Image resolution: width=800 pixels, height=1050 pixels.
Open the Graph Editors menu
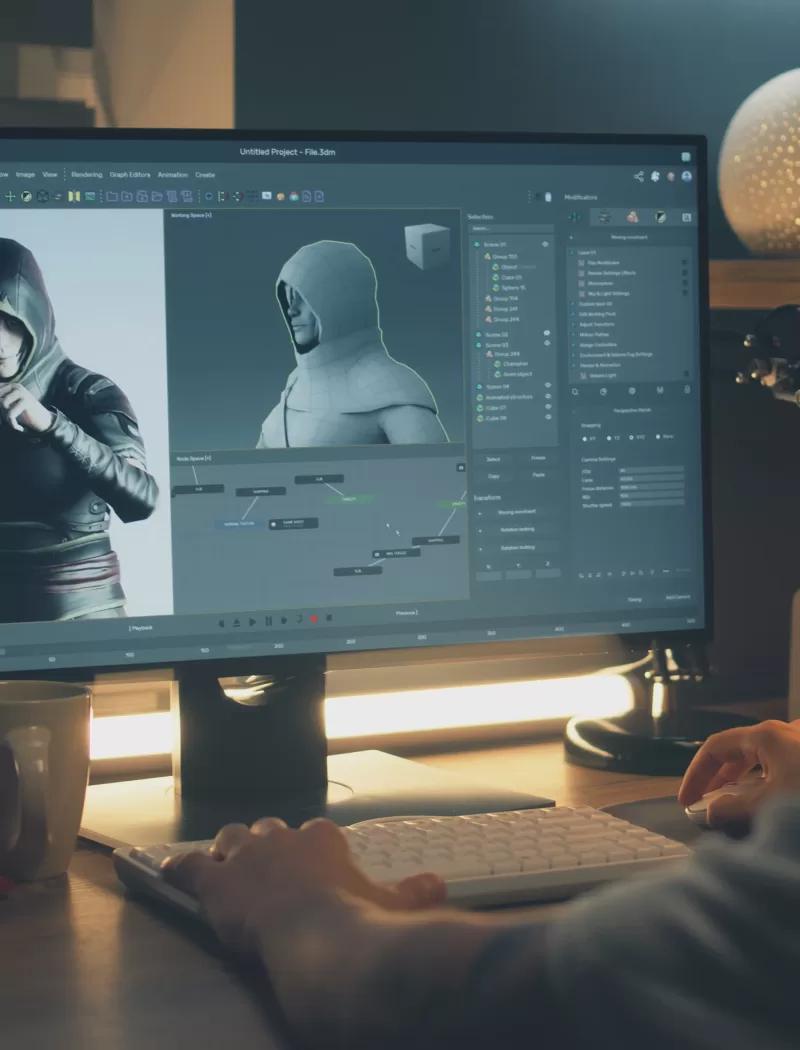click(130, 175)
